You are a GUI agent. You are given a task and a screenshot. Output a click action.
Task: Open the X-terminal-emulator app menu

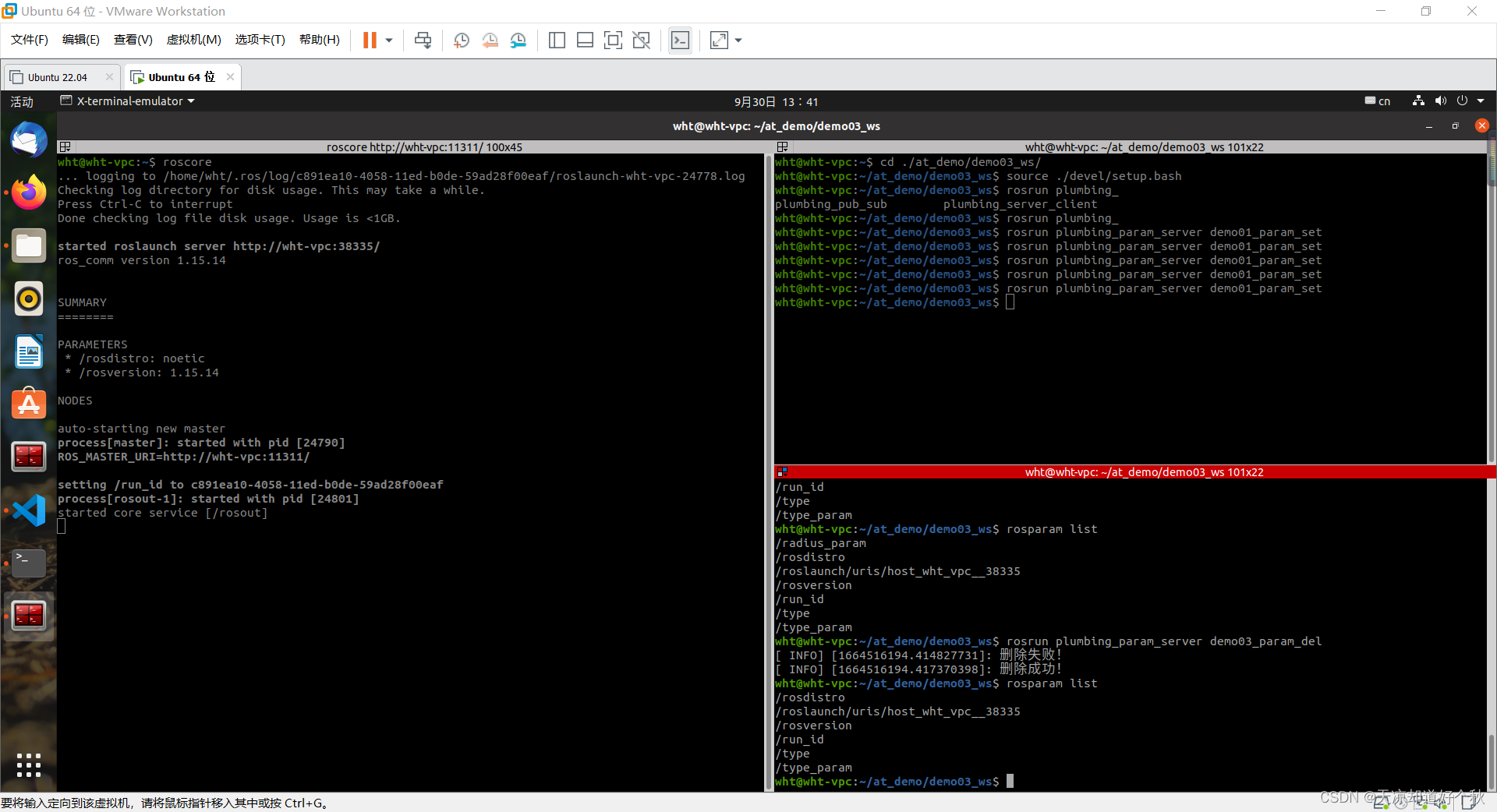(x=127, y=101)
